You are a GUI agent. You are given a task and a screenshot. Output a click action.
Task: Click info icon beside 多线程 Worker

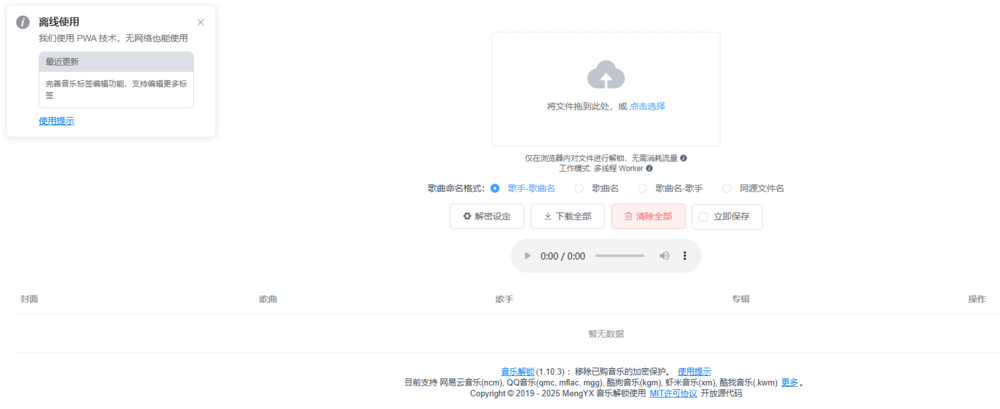[649, 168]
